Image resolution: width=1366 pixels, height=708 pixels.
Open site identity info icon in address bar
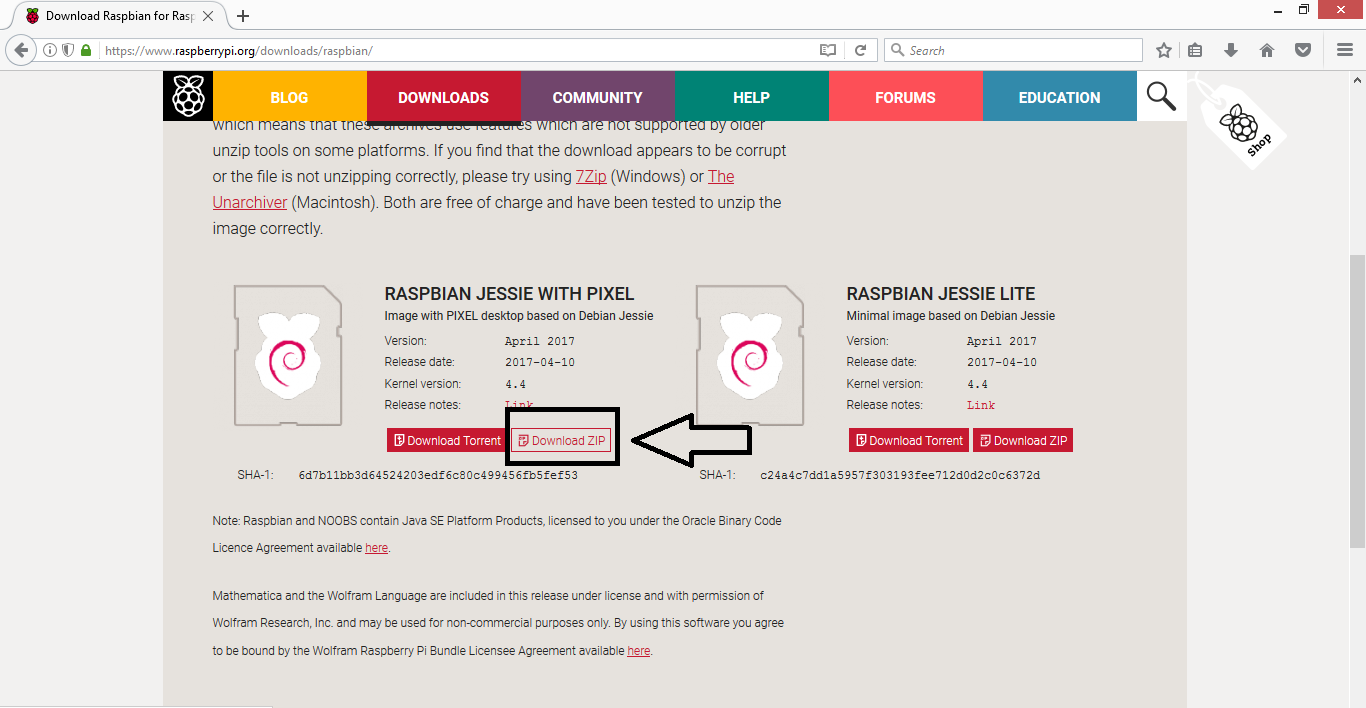[50, 50]
